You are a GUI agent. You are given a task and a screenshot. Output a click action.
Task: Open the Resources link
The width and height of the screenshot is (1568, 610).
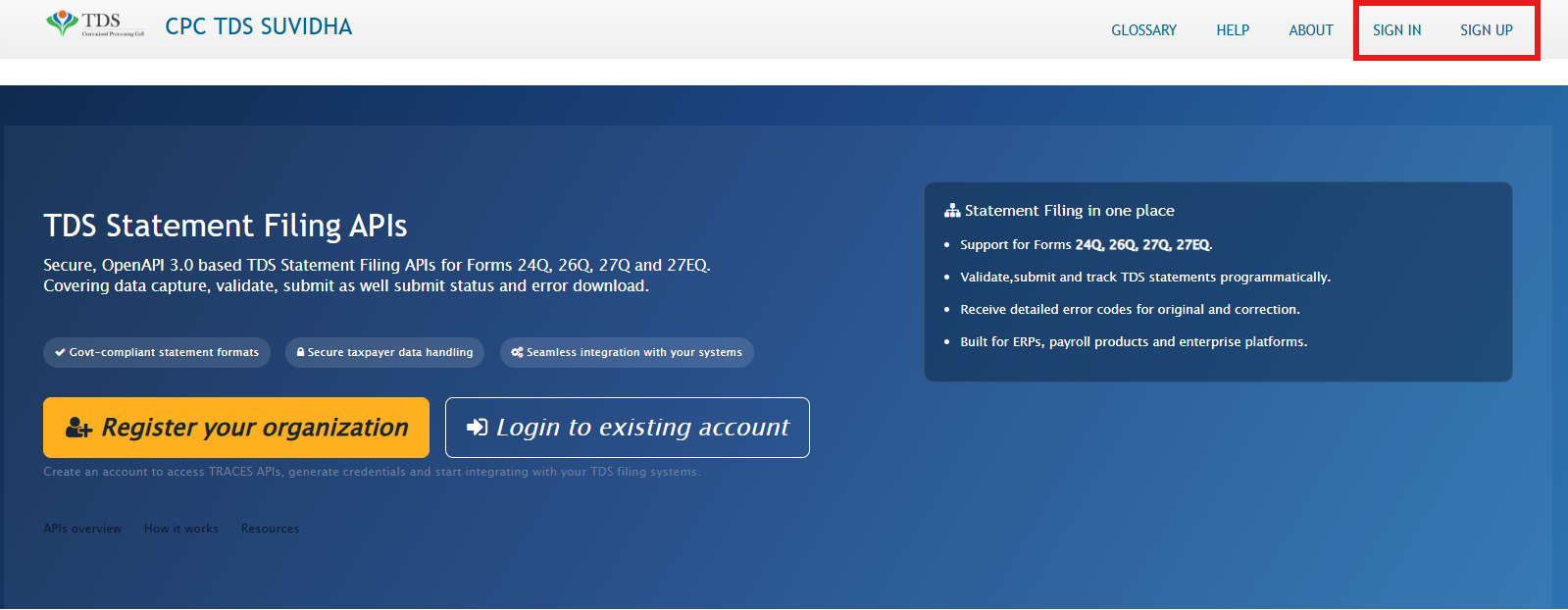tap(271, 529)
